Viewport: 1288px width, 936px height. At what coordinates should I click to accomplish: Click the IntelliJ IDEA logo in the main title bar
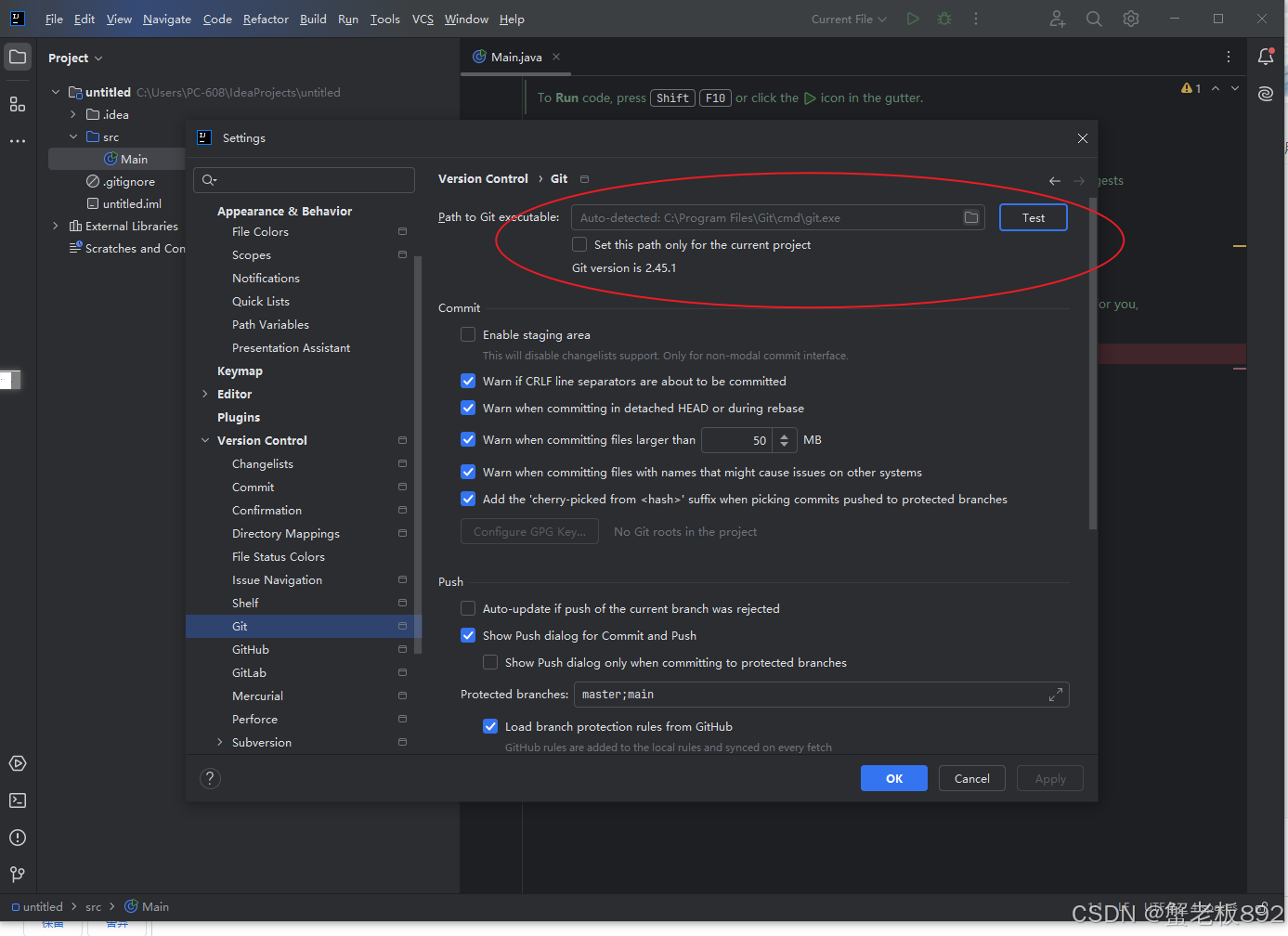coord(18,19)
